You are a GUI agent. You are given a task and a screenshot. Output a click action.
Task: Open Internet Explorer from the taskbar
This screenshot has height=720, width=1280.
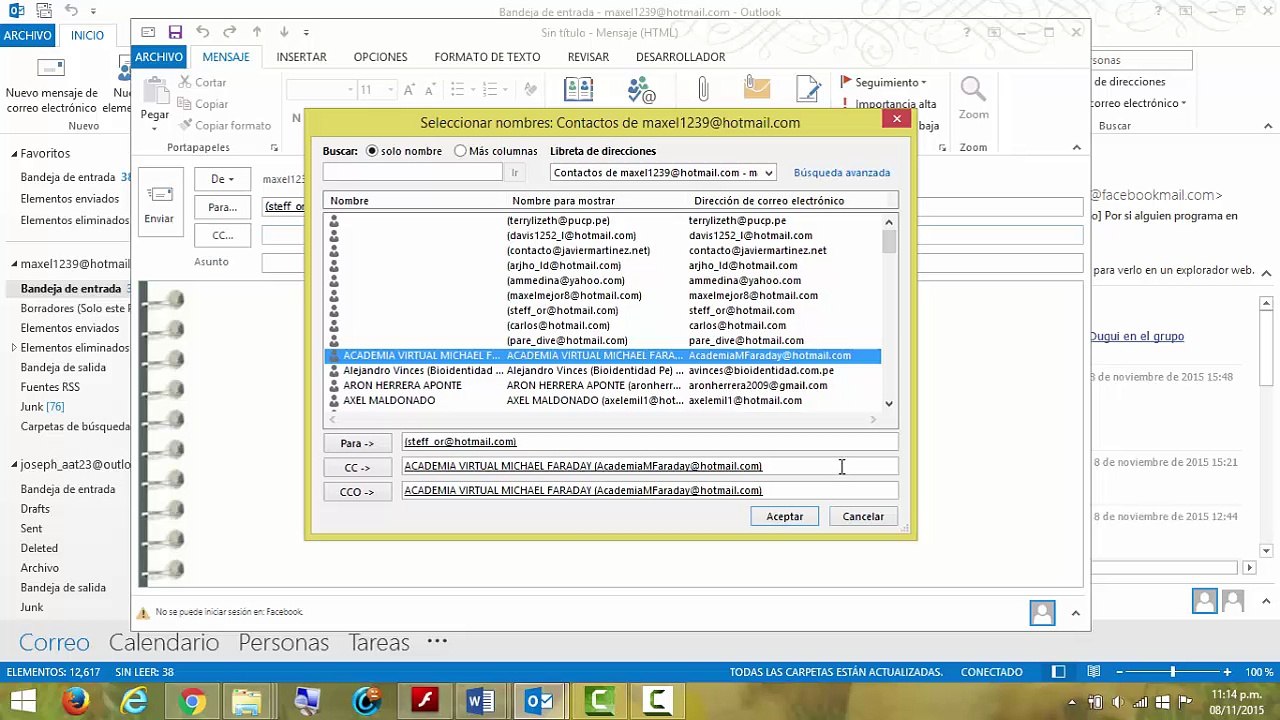click(134, 701)
